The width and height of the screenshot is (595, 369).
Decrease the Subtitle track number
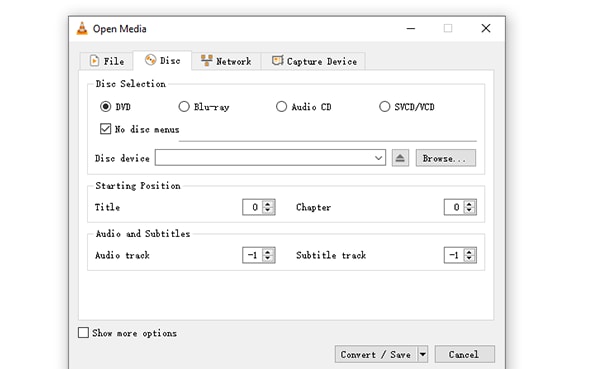tap(469, 259)
